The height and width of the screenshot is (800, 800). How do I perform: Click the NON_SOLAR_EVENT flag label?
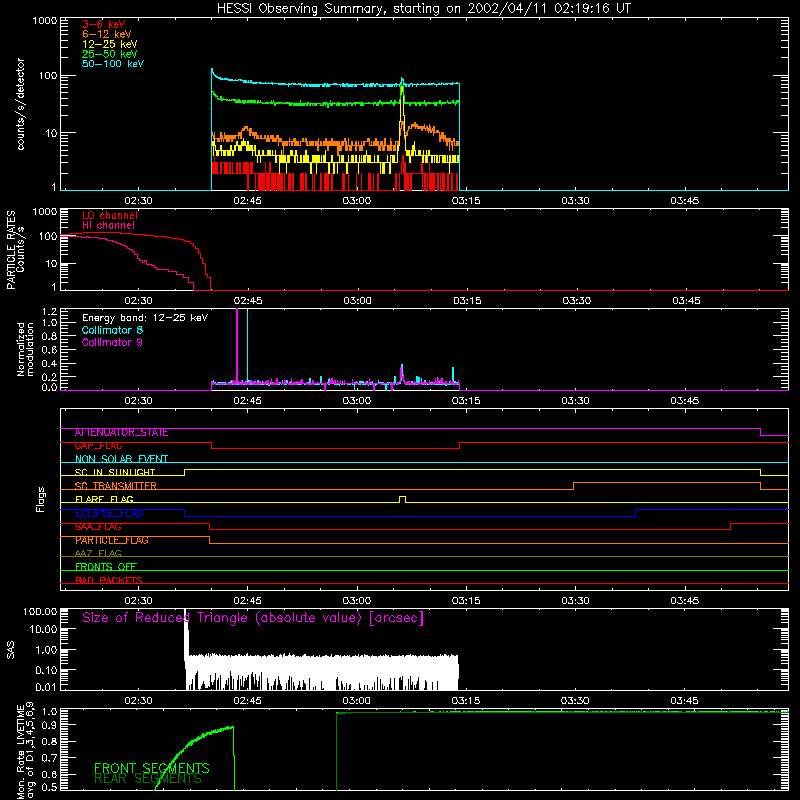coord(121,459)
